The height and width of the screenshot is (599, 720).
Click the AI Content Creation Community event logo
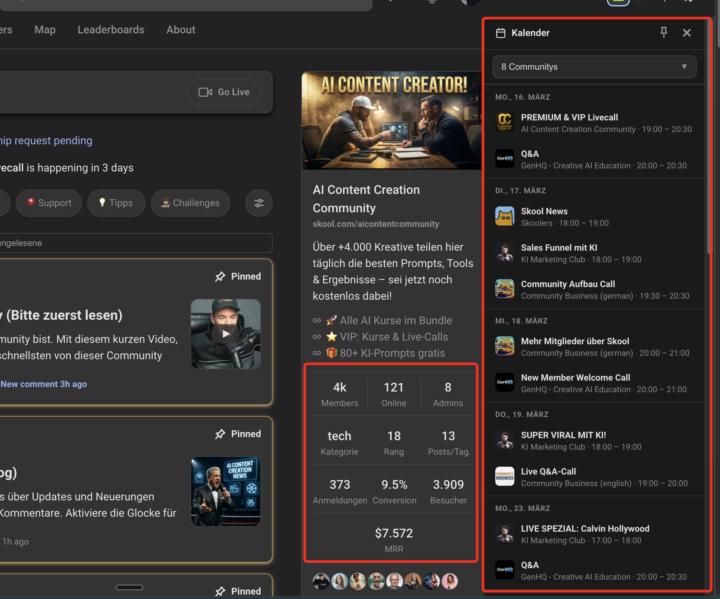coord(505,123)
